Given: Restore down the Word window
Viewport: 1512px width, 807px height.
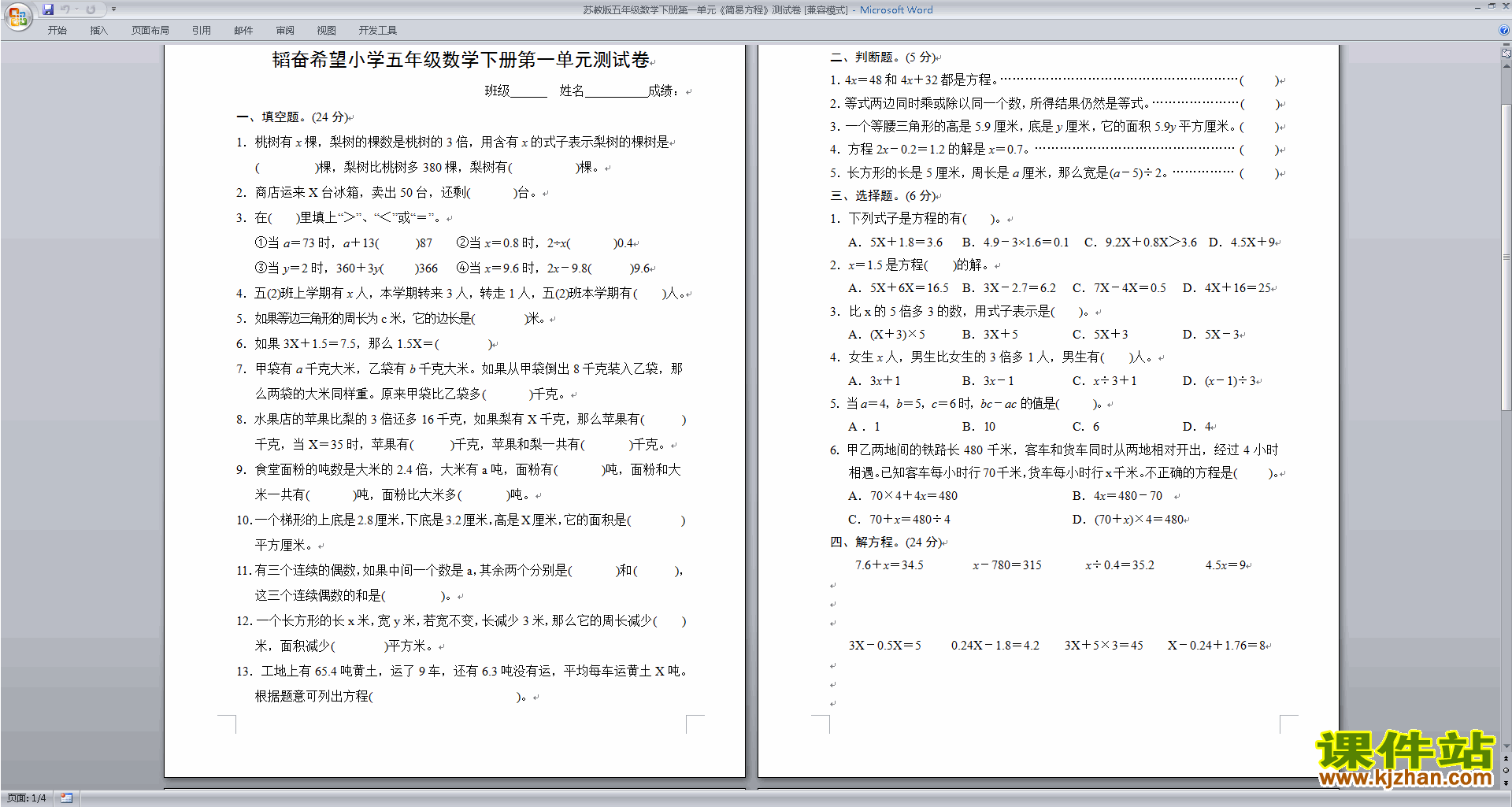Looking at the screenshot, I should tap(1492, 7).
